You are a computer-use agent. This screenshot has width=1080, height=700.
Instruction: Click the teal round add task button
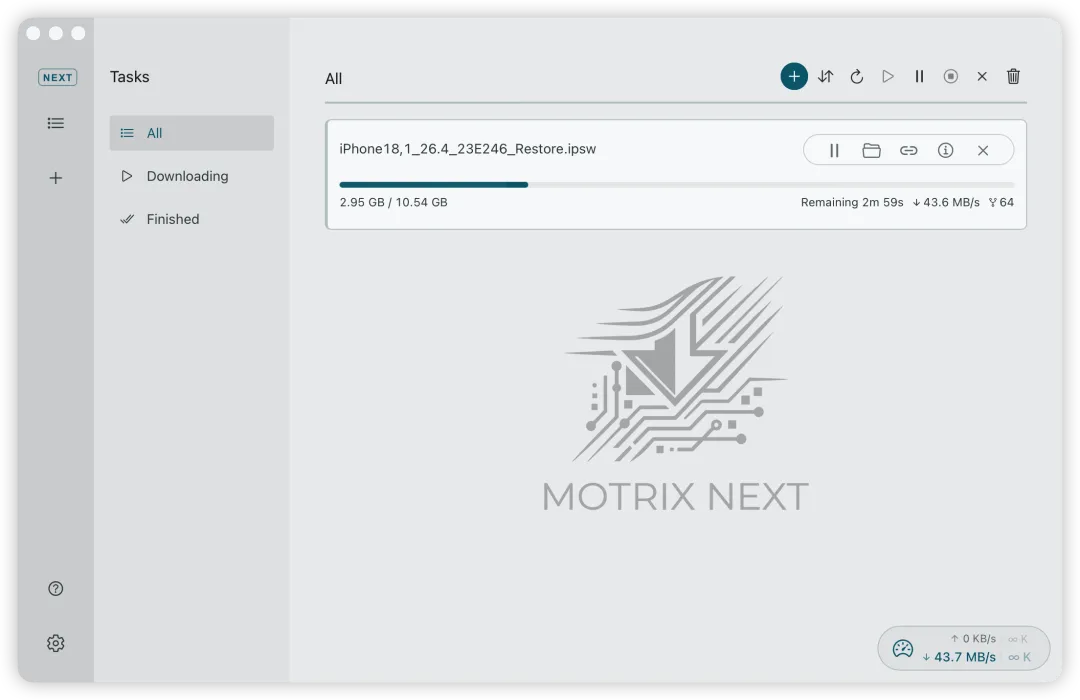[794, 76]
